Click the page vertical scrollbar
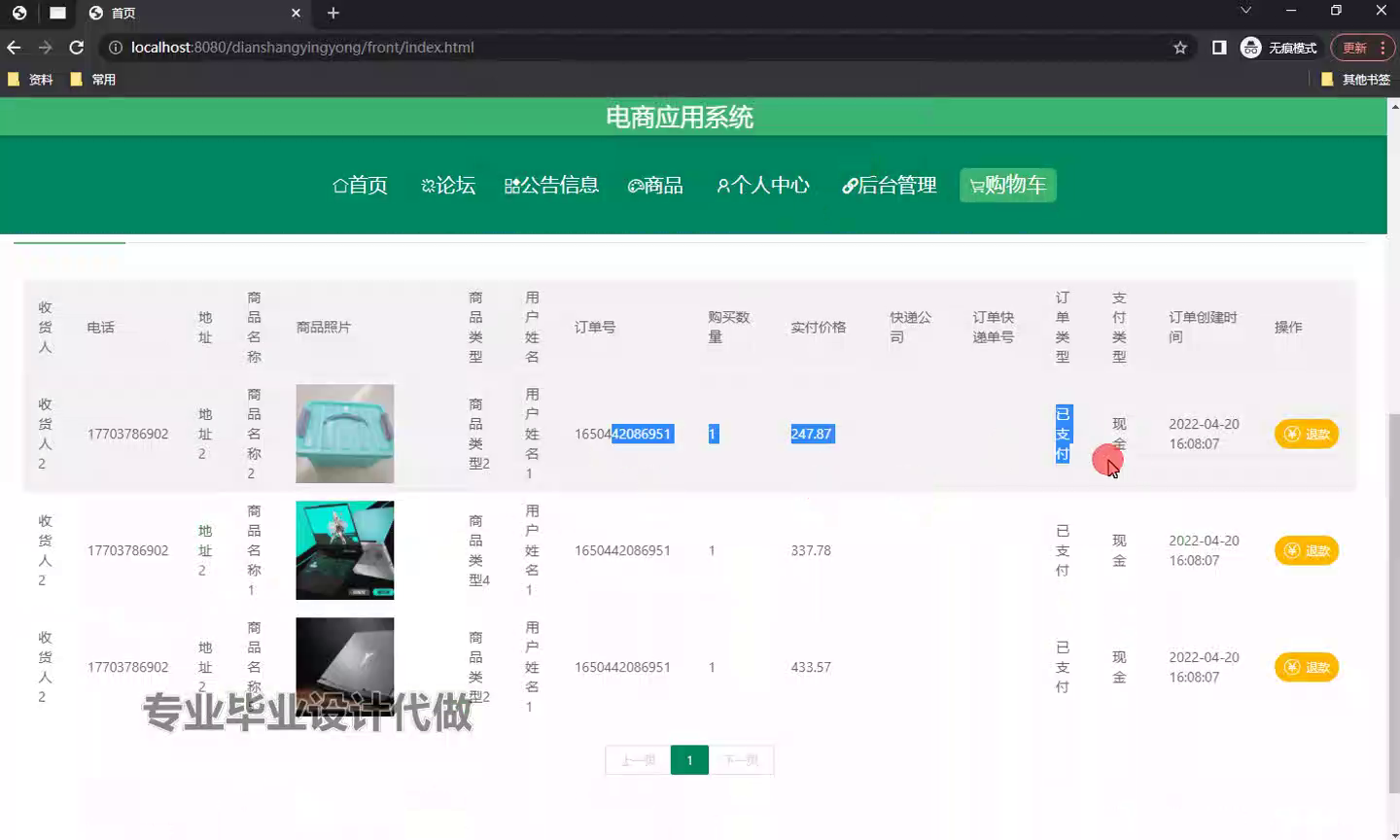 (1393, 603)
